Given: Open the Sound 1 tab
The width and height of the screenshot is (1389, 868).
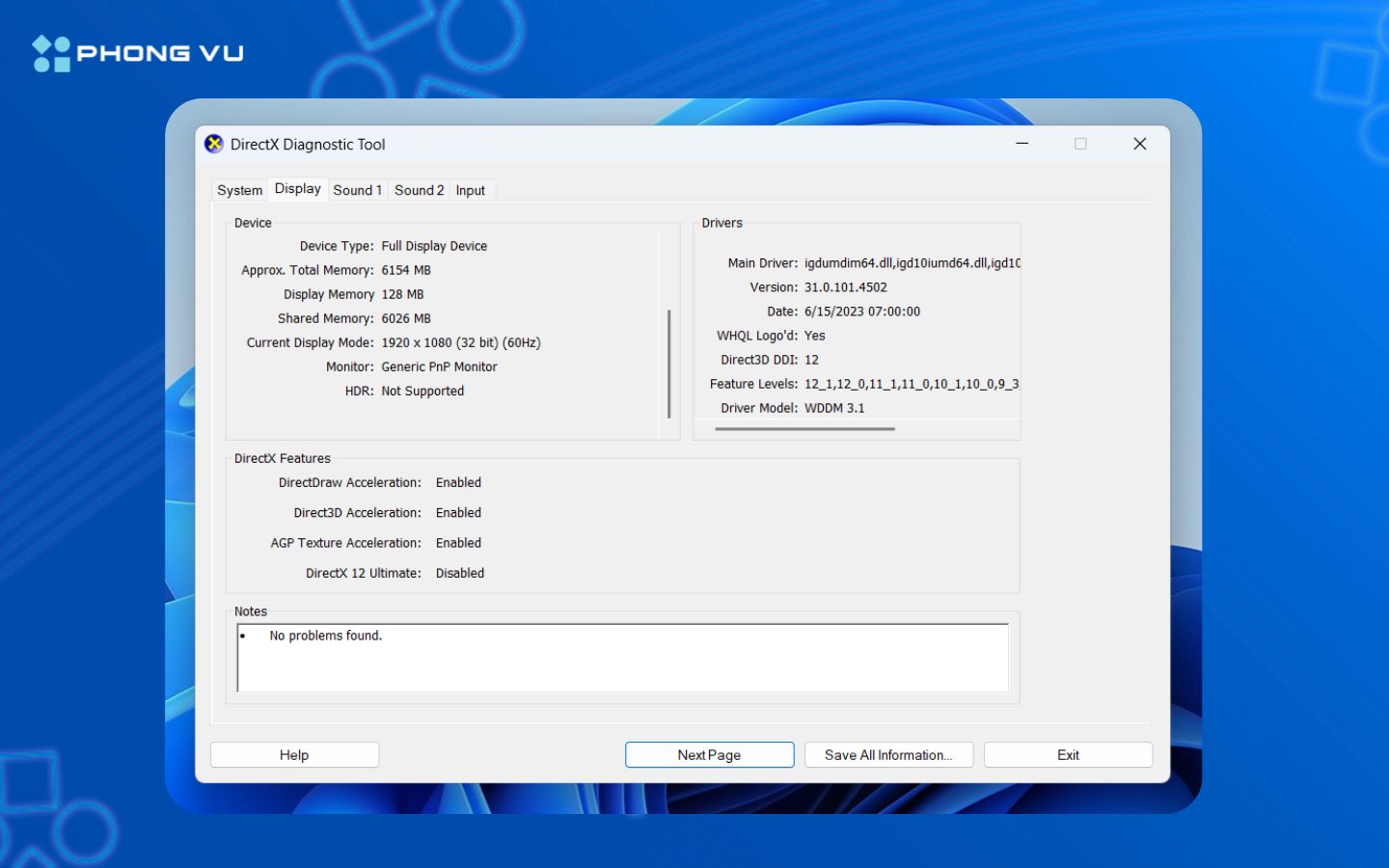Looking at the screenshot, I should click(357, 190).
